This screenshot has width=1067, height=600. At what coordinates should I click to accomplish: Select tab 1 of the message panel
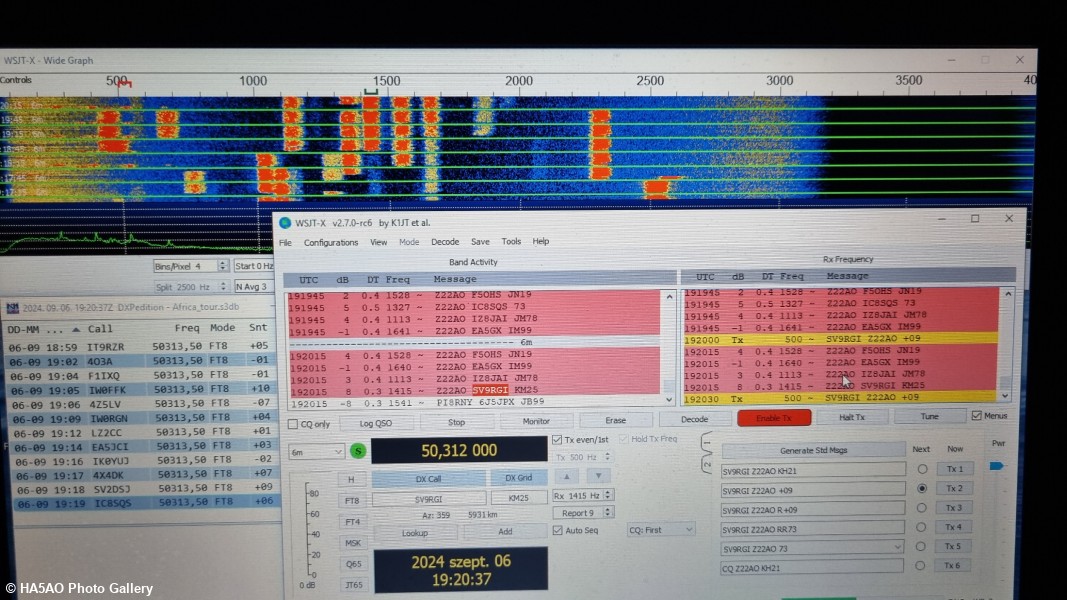click(x=707, y=442)
